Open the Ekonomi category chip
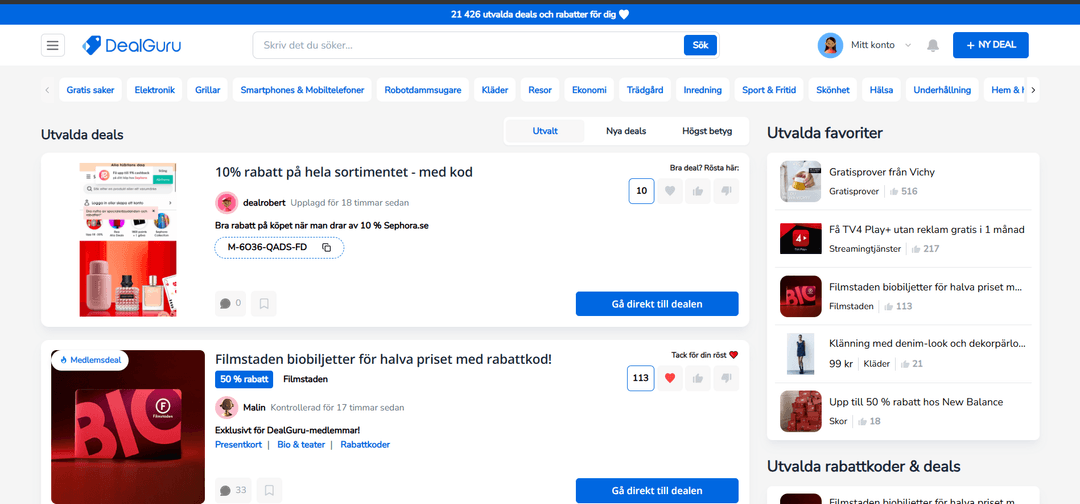This screenshot has width=1080, height=504. (x=589, y=90)
